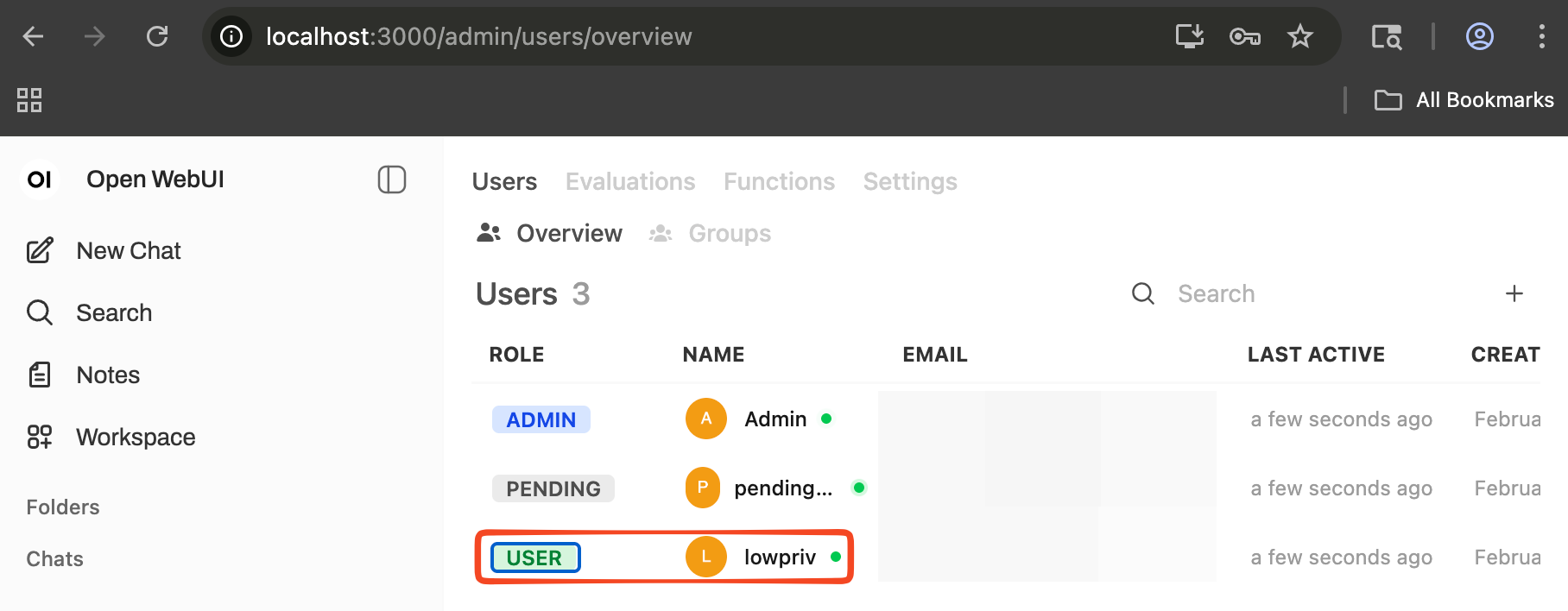1568x611 pixels.
Task: Bookmark this page with star icon
Action: (1299, 36)
